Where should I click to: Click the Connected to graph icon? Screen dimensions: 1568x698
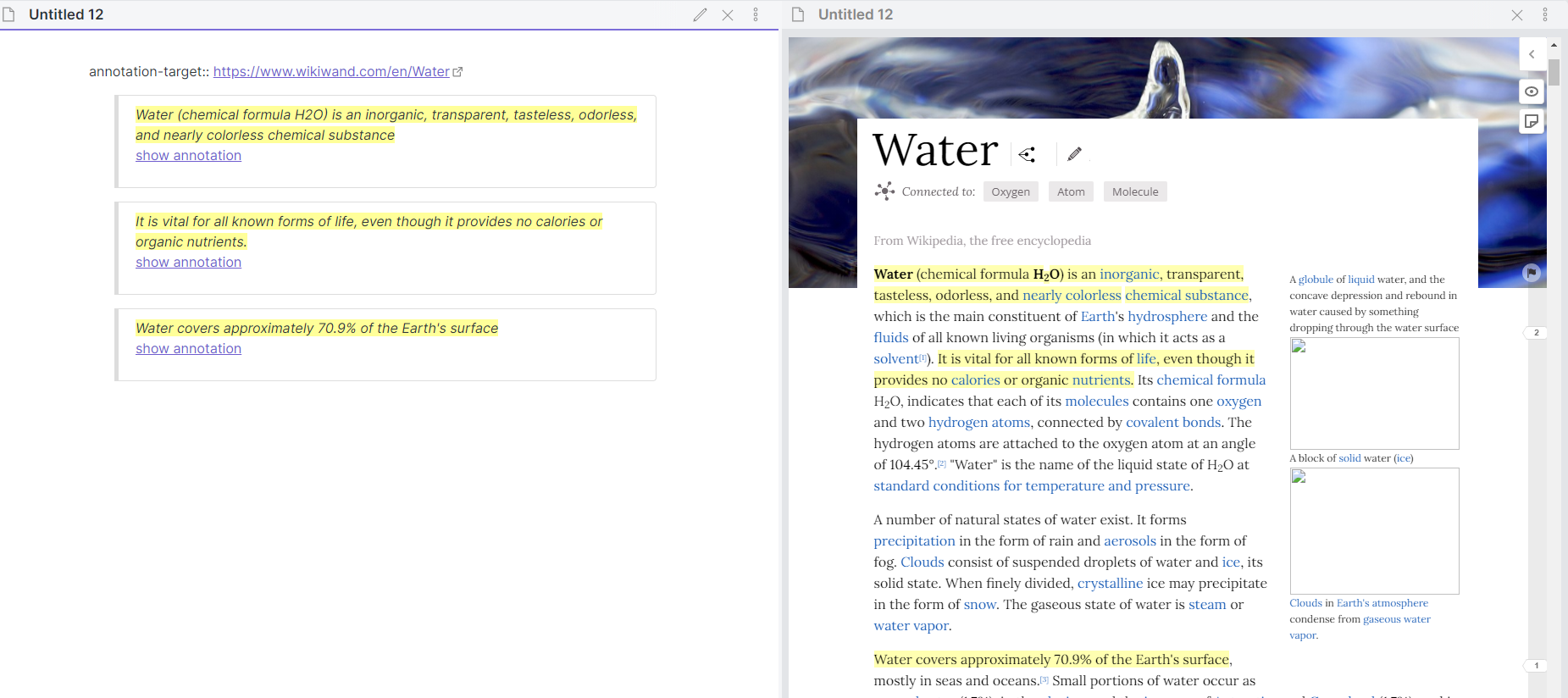point(884,191)
